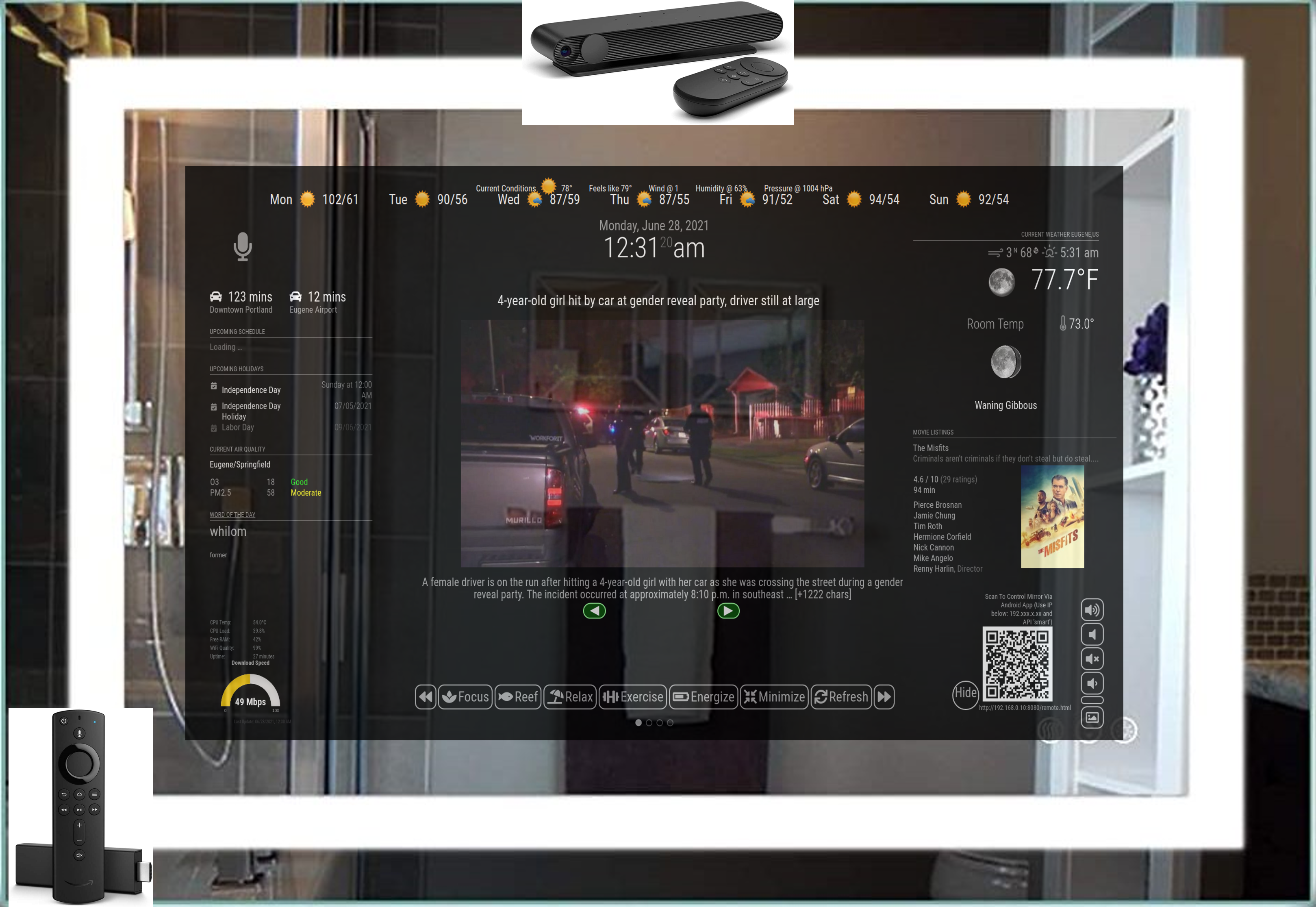Click the Eugene/Springfield air quality location
1316x907 pixels.
[x=240, y=464]
